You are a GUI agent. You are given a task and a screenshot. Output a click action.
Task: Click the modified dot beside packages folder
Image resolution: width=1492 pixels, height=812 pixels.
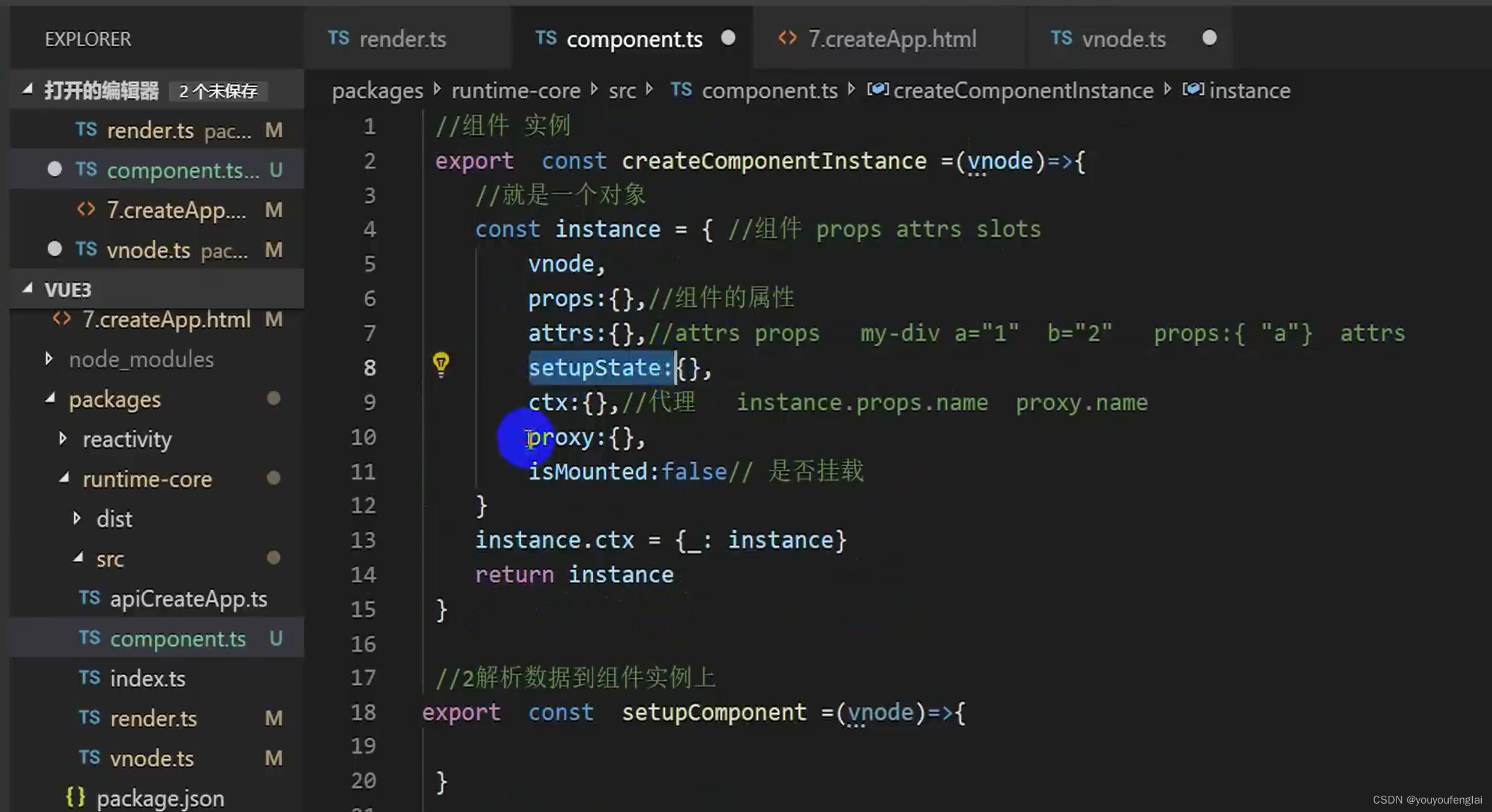[x=273, y=398]
